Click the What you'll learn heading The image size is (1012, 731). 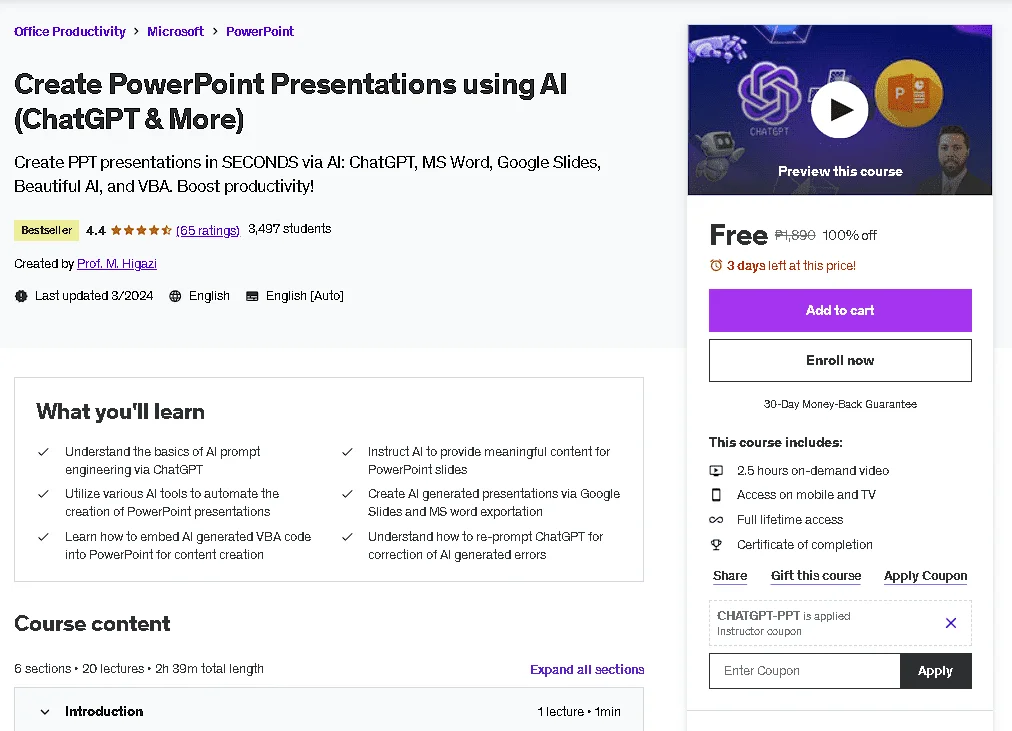[120, 412]
